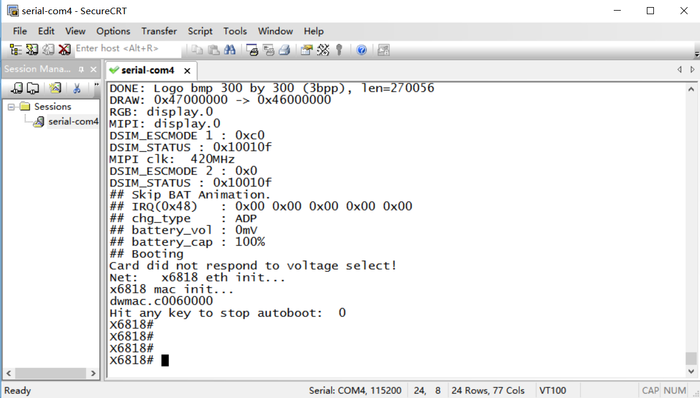This screenshot has width=700, height=398.
Task: Close the serial-com4 tab
Action: click(x=187, y=70)
